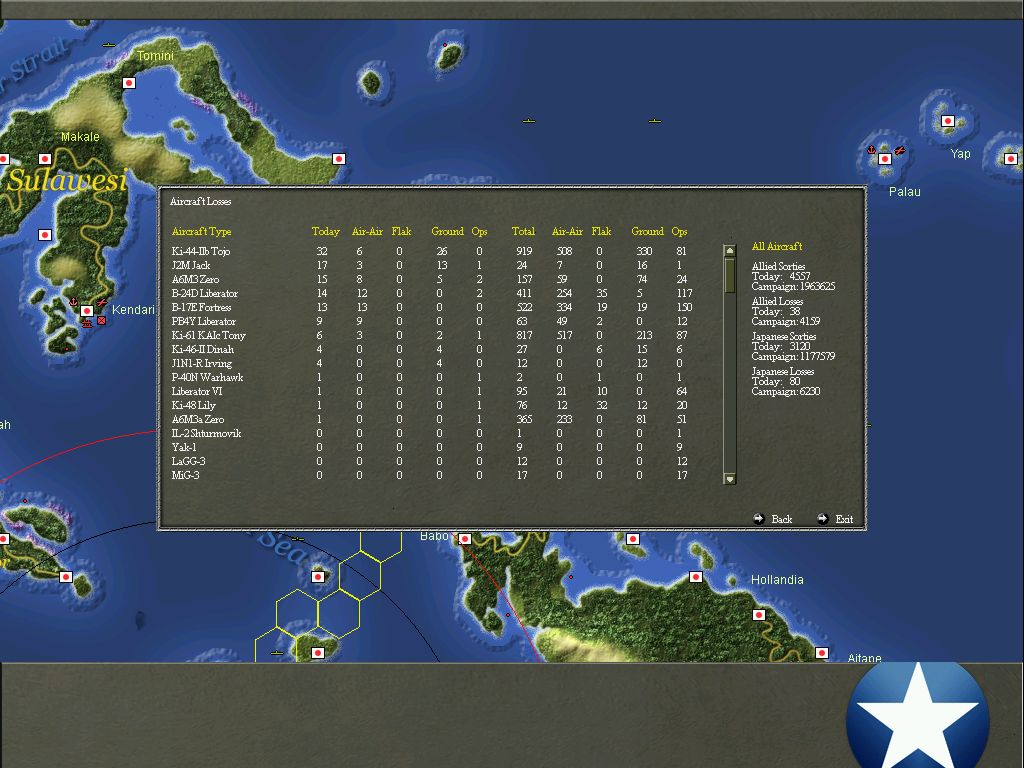Click the Japanese Sorties label
Viewport: 1024px width, 768px height.
784,336
